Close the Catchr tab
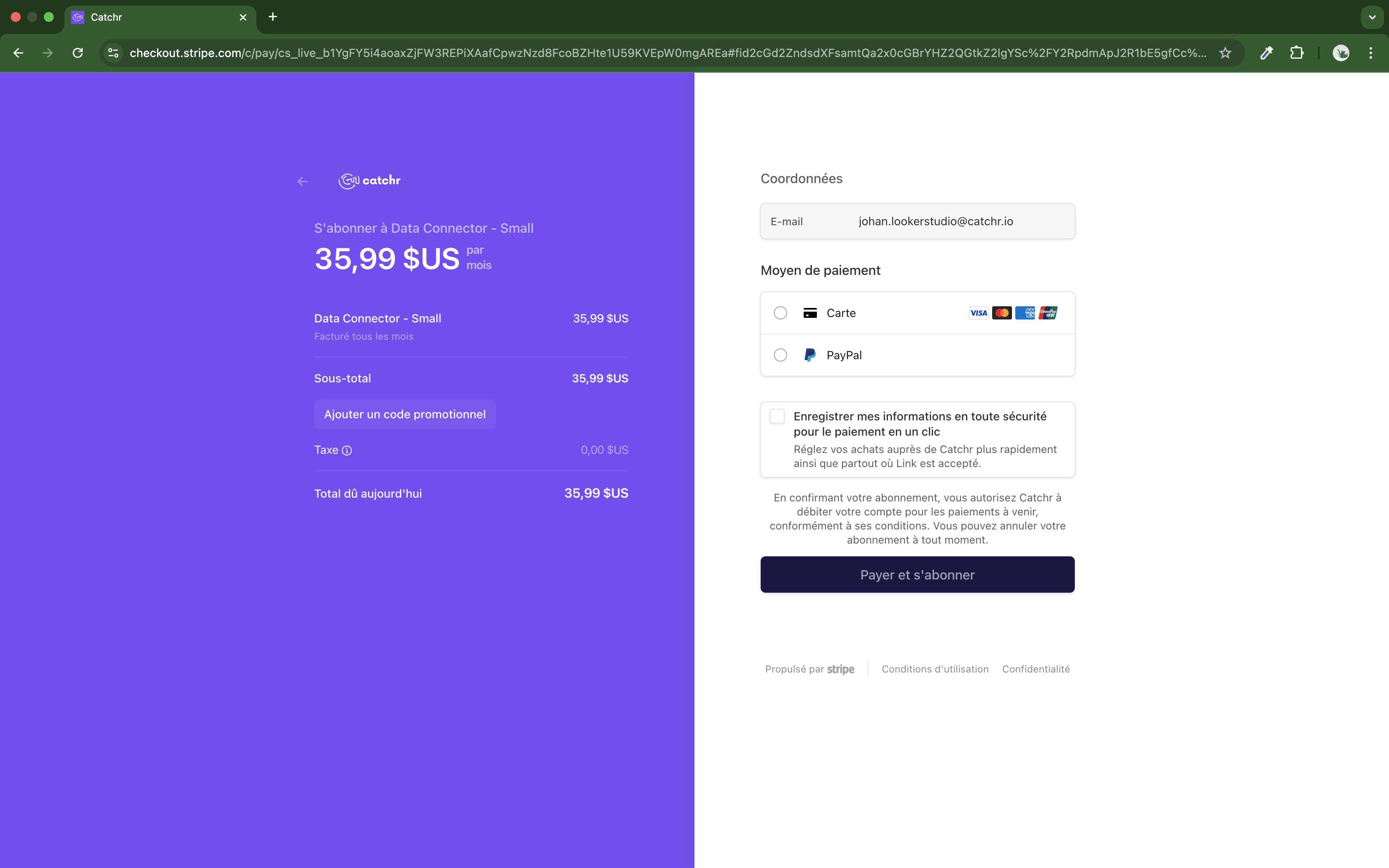 [x=243, y=17]
